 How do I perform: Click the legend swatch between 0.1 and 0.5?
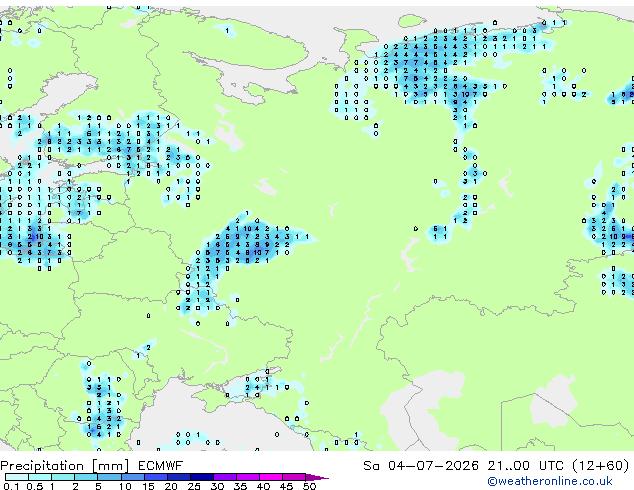point(17,477)
